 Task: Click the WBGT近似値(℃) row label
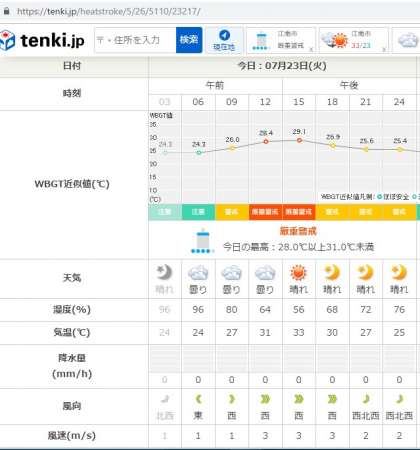pyautogui.click(x=72, y=184)
